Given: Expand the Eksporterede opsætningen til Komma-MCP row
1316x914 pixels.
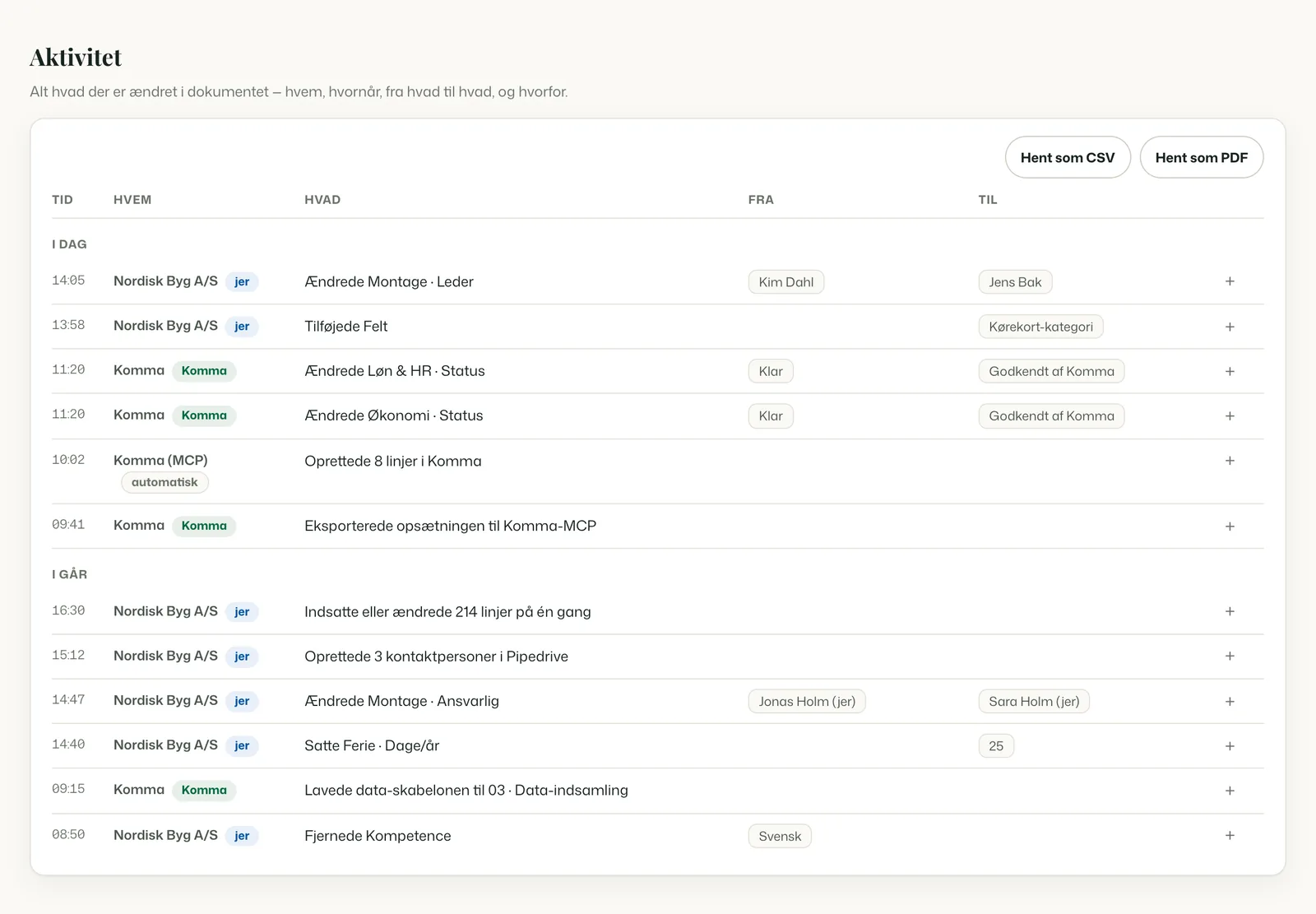Looking at the screenshot, I should tap(1230, 527).
